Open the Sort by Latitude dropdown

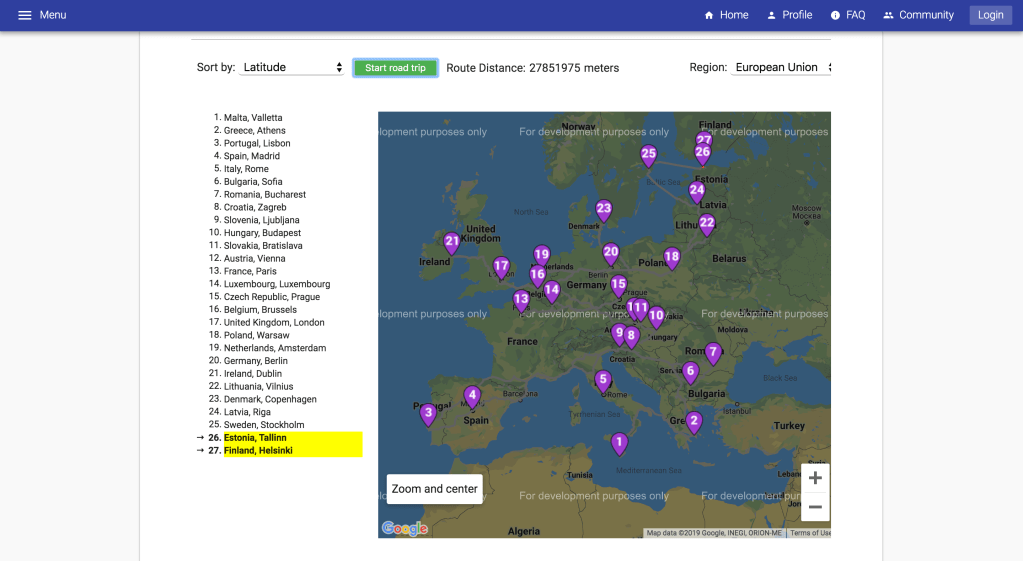point(293,68)
